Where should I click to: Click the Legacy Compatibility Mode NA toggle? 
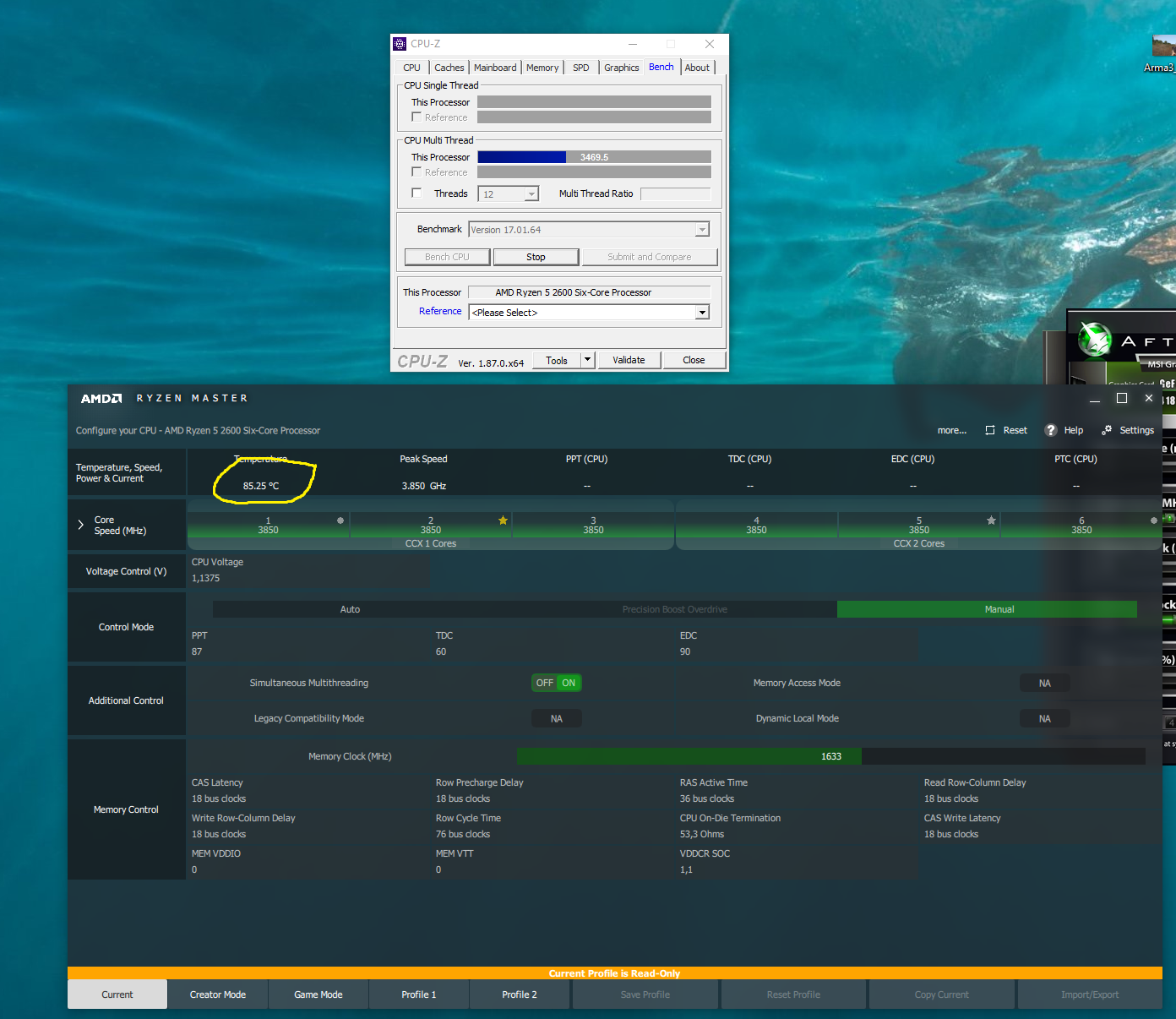point(557,718)
